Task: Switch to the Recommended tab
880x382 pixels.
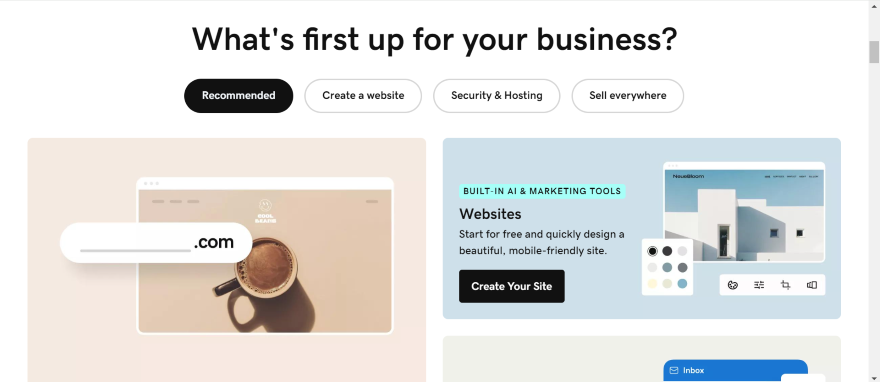Action: (x=239, y=95)
